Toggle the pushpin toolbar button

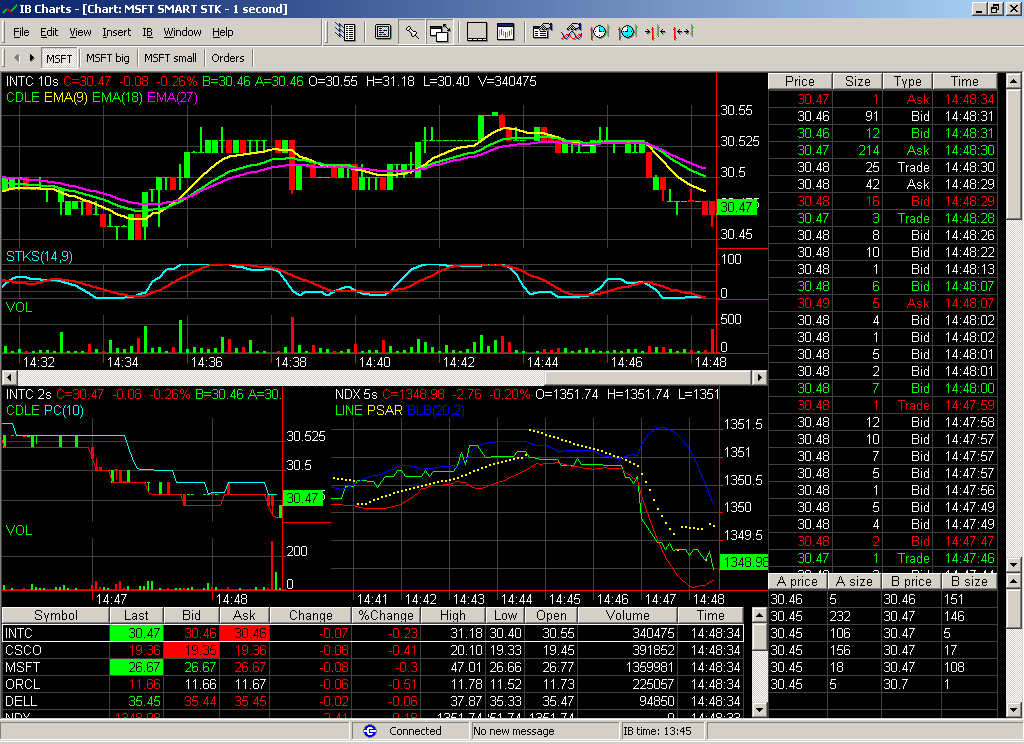coord(411,32)
